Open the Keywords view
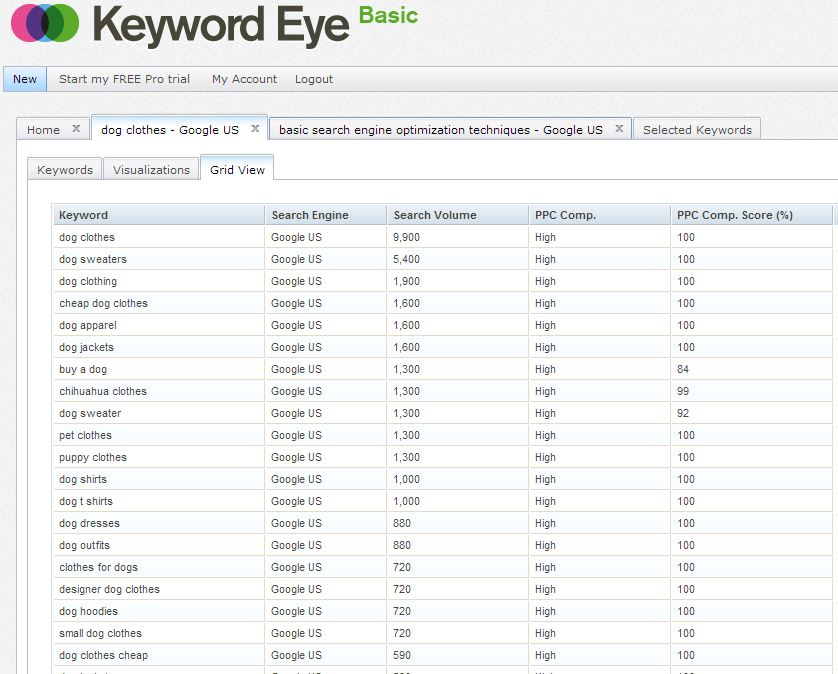The width and height of the screenshot is (838, 674). point(64,169)
